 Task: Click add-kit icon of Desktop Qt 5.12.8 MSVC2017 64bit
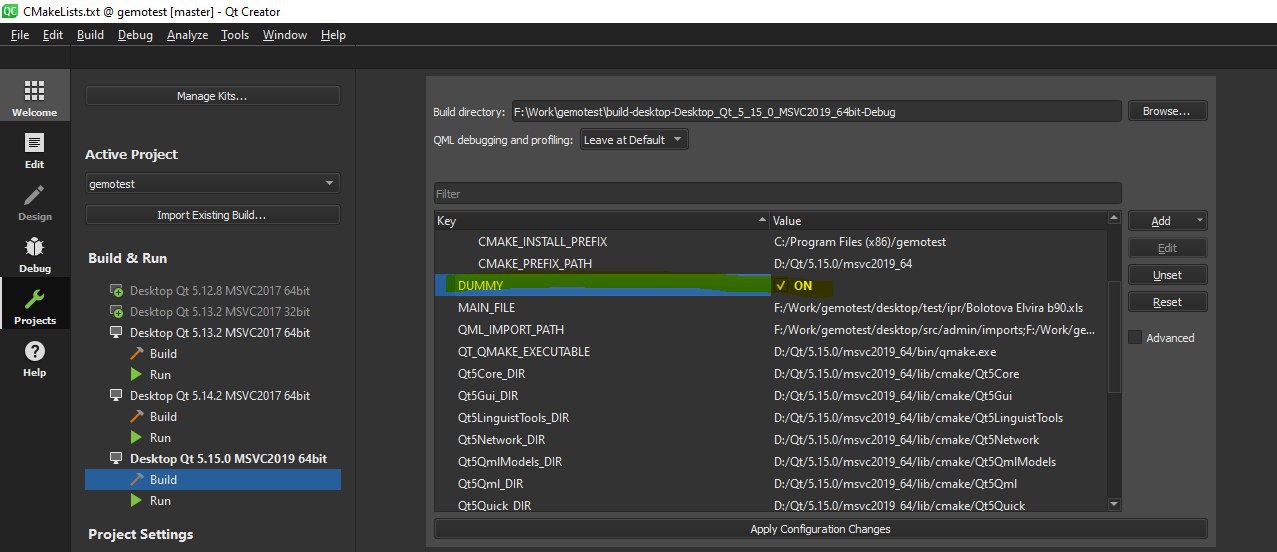click(x=116, y=290)
